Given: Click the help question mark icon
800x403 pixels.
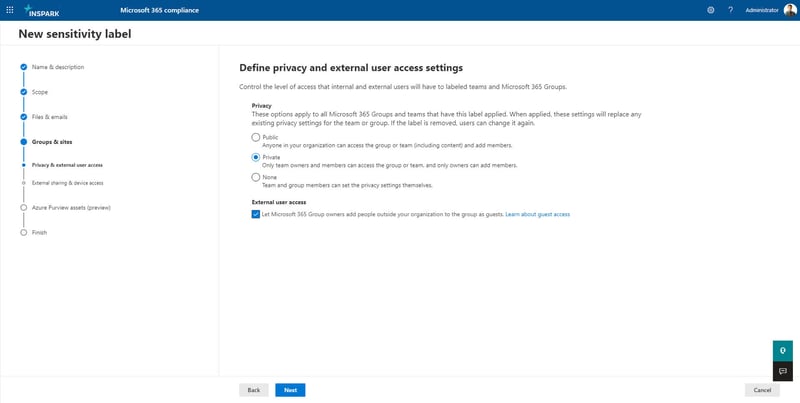Looking at the screenshot, I should tap(731, 10).
